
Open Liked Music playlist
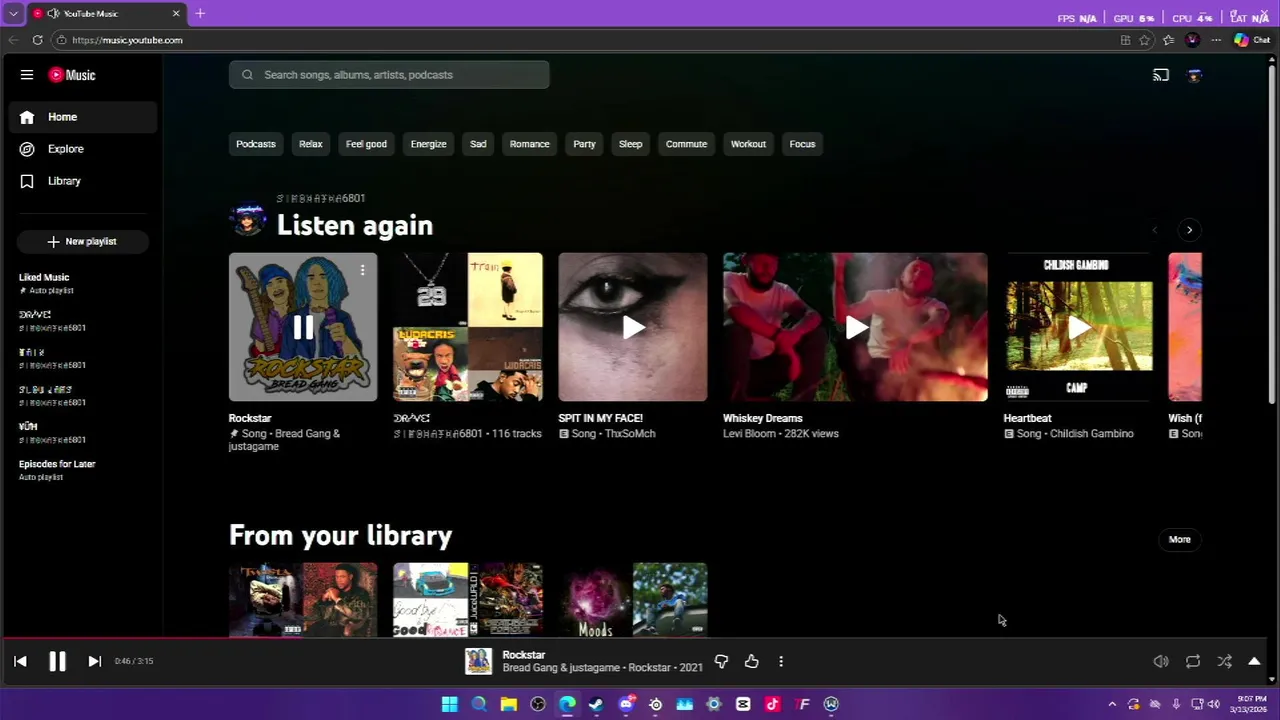pyautogui.click(x=84, y=283)
